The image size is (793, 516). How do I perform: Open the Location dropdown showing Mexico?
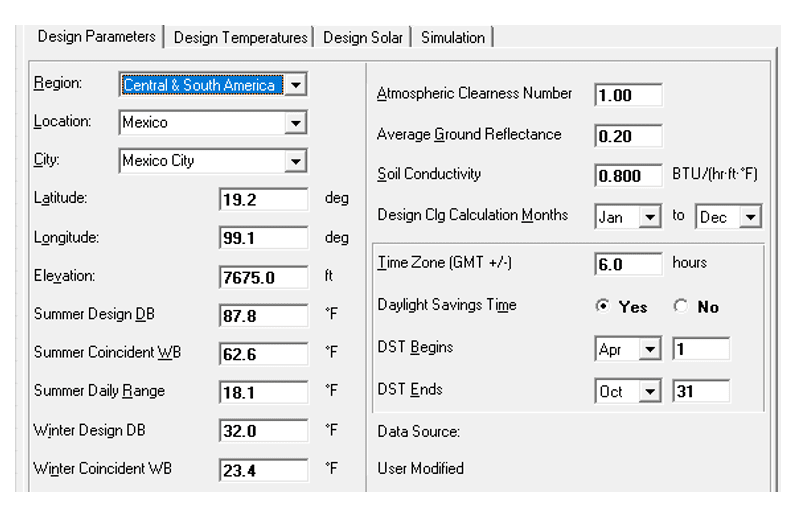(295, 123)
